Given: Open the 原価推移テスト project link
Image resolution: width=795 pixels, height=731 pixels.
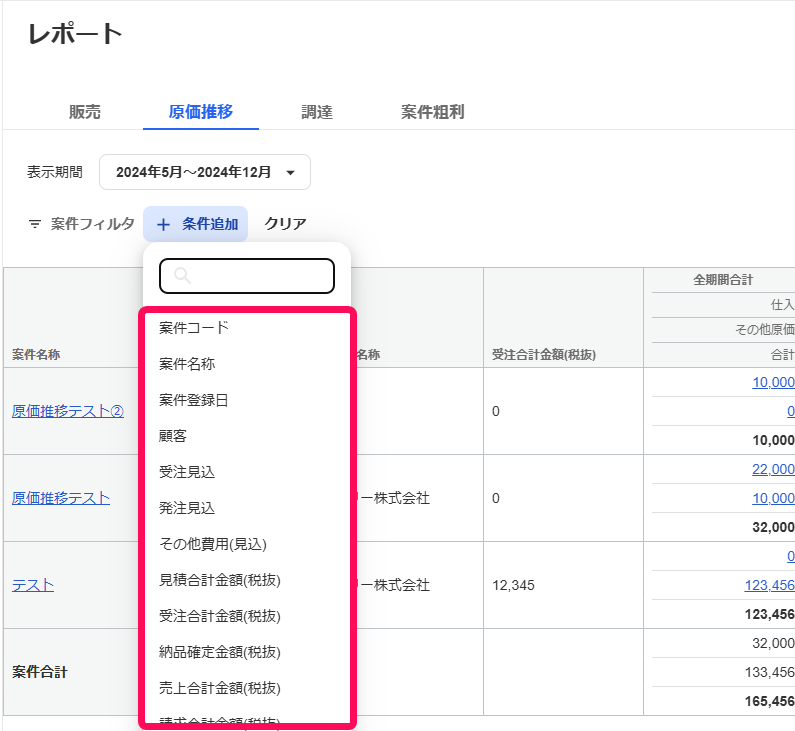Looking at the screenshot, I should coord(61,498).
